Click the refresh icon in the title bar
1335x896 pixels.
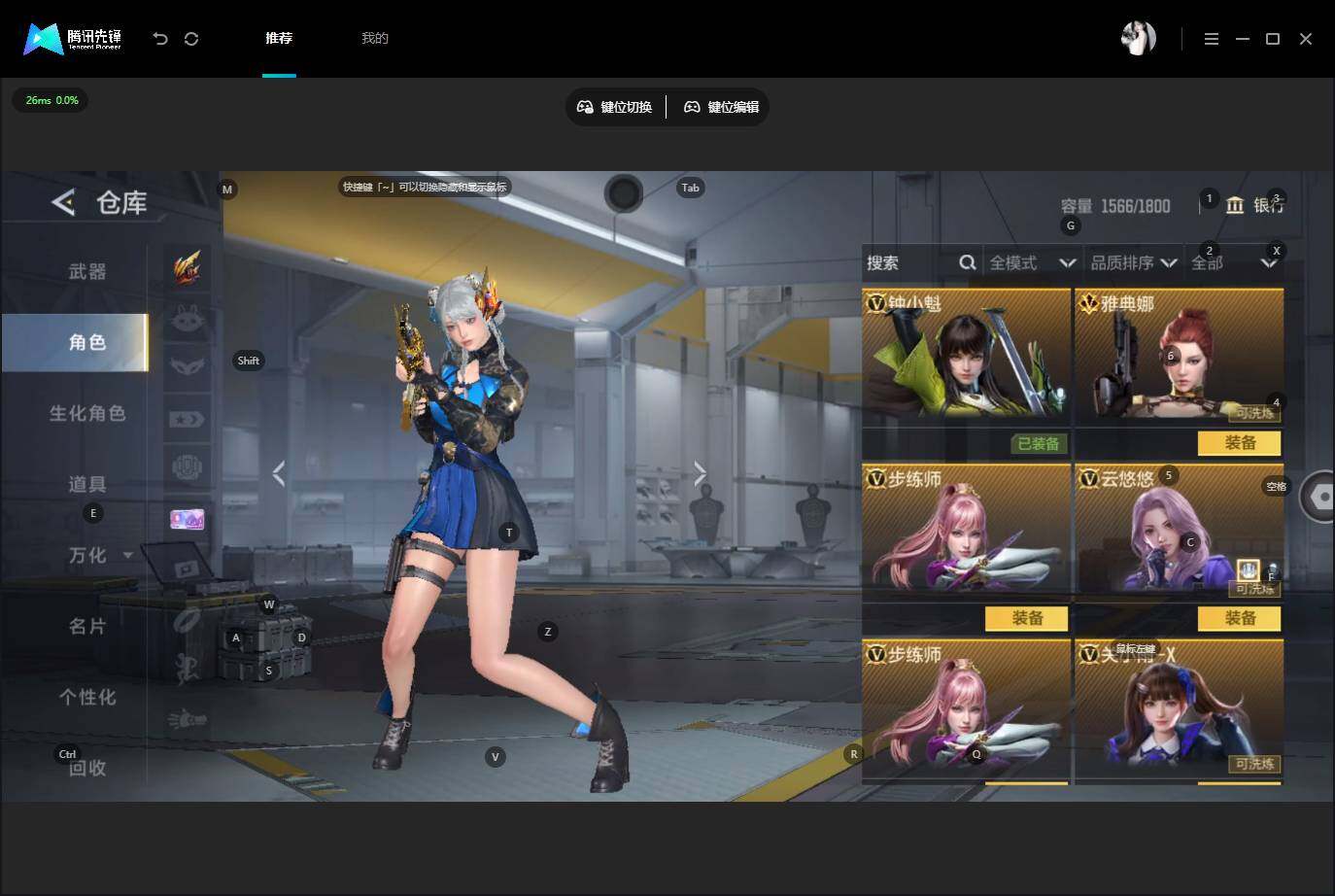tap(191, 39)
